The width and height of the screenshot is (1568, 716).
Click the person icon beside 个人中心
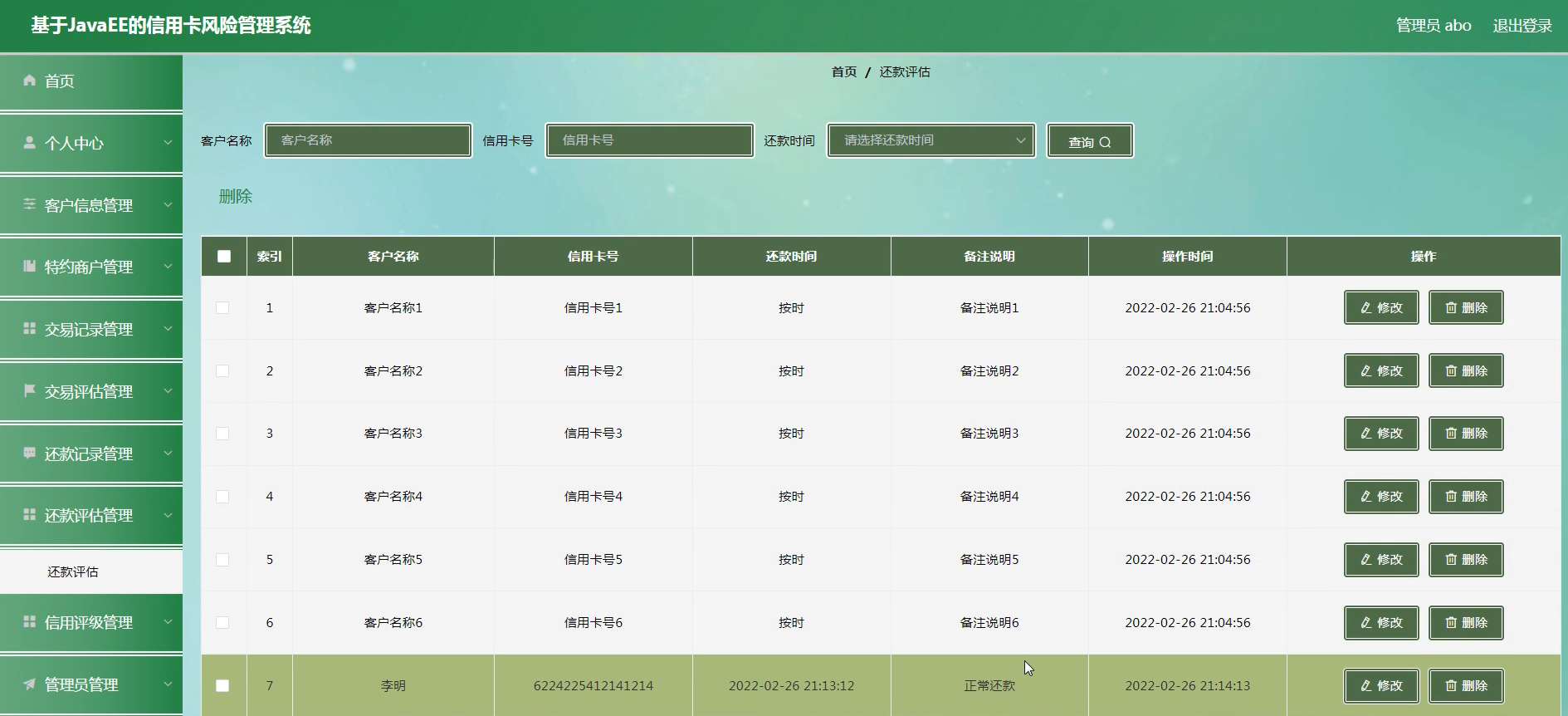[x=30, y=142]
